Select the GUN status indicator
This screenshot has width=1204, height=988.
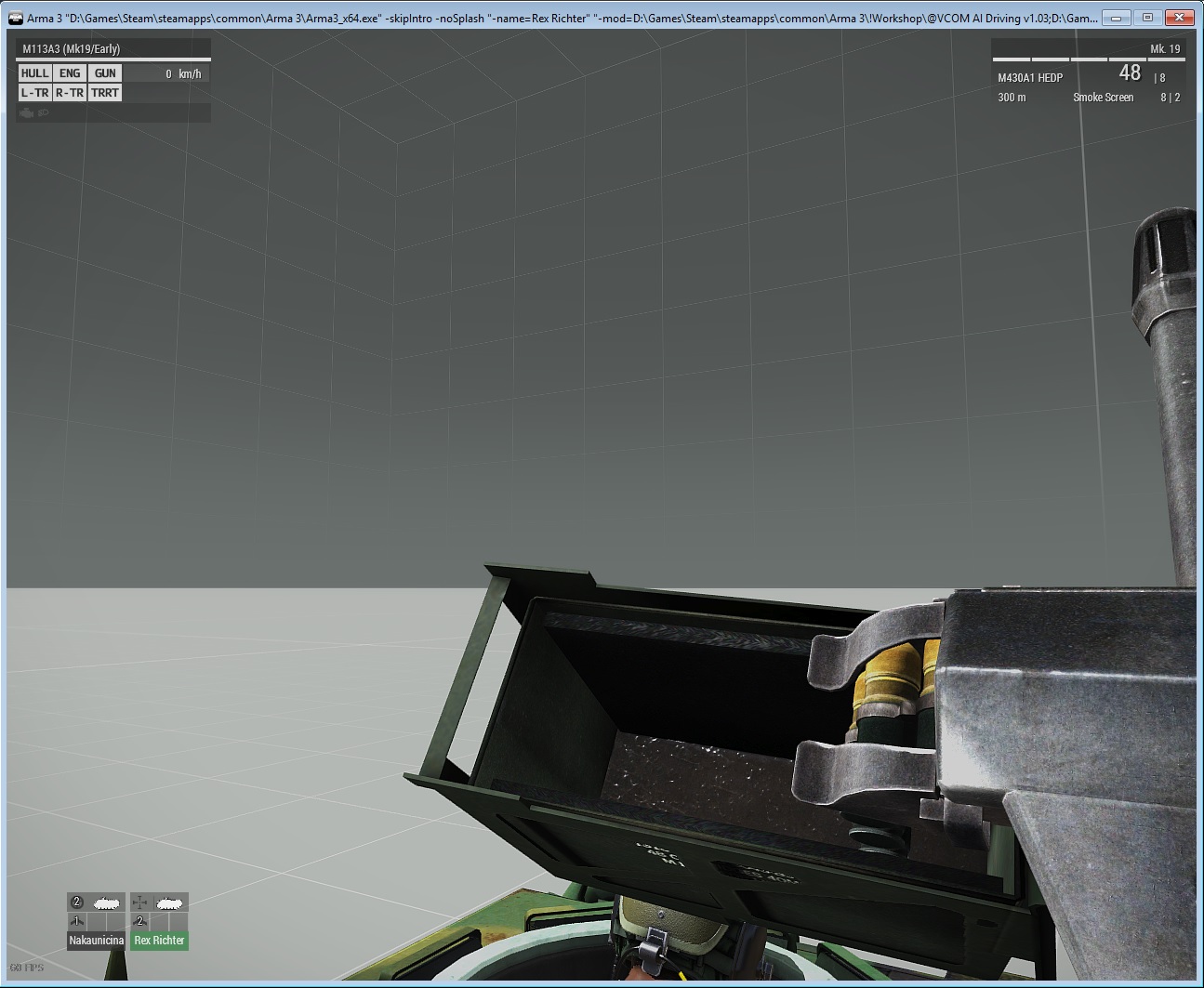[105, 73]
